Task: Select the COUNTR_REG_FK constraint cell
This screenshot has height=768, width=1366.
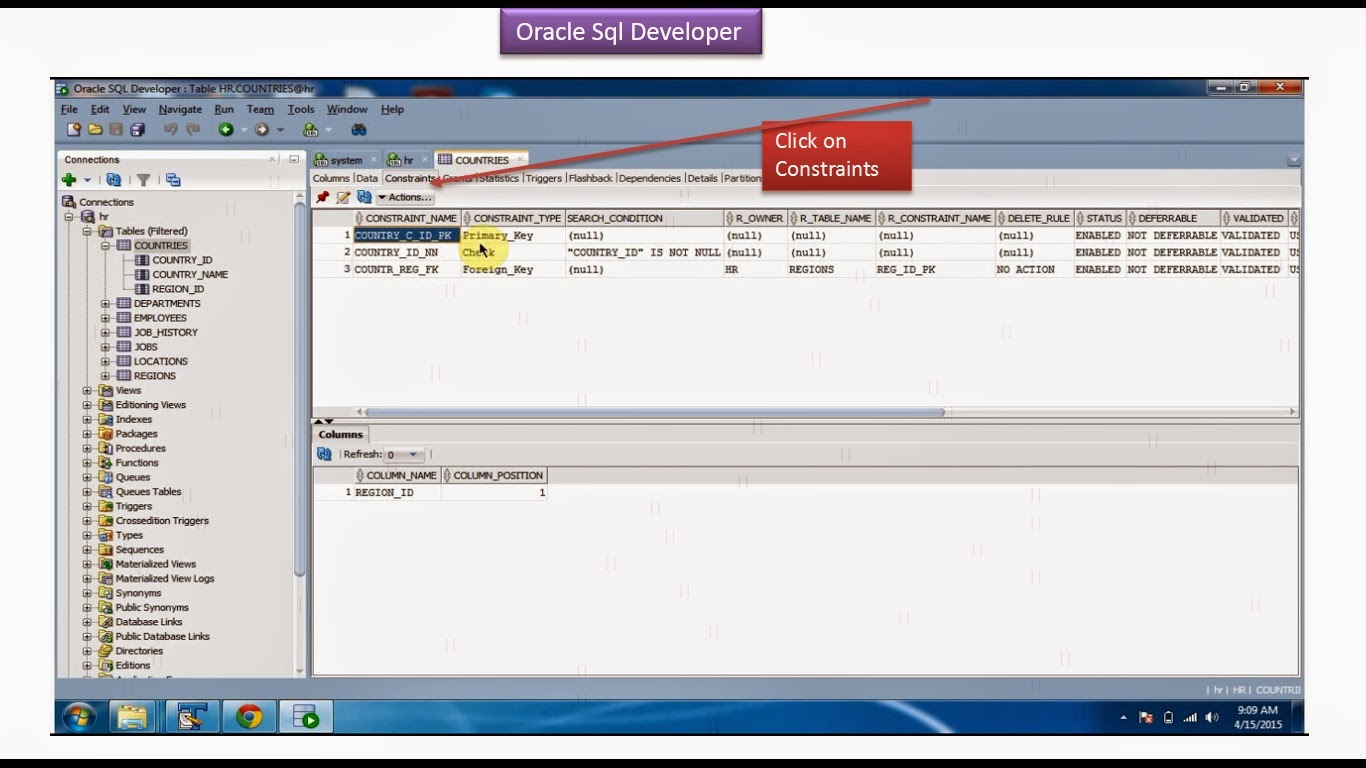Action: pyautogui.click(x=407, y=270)
